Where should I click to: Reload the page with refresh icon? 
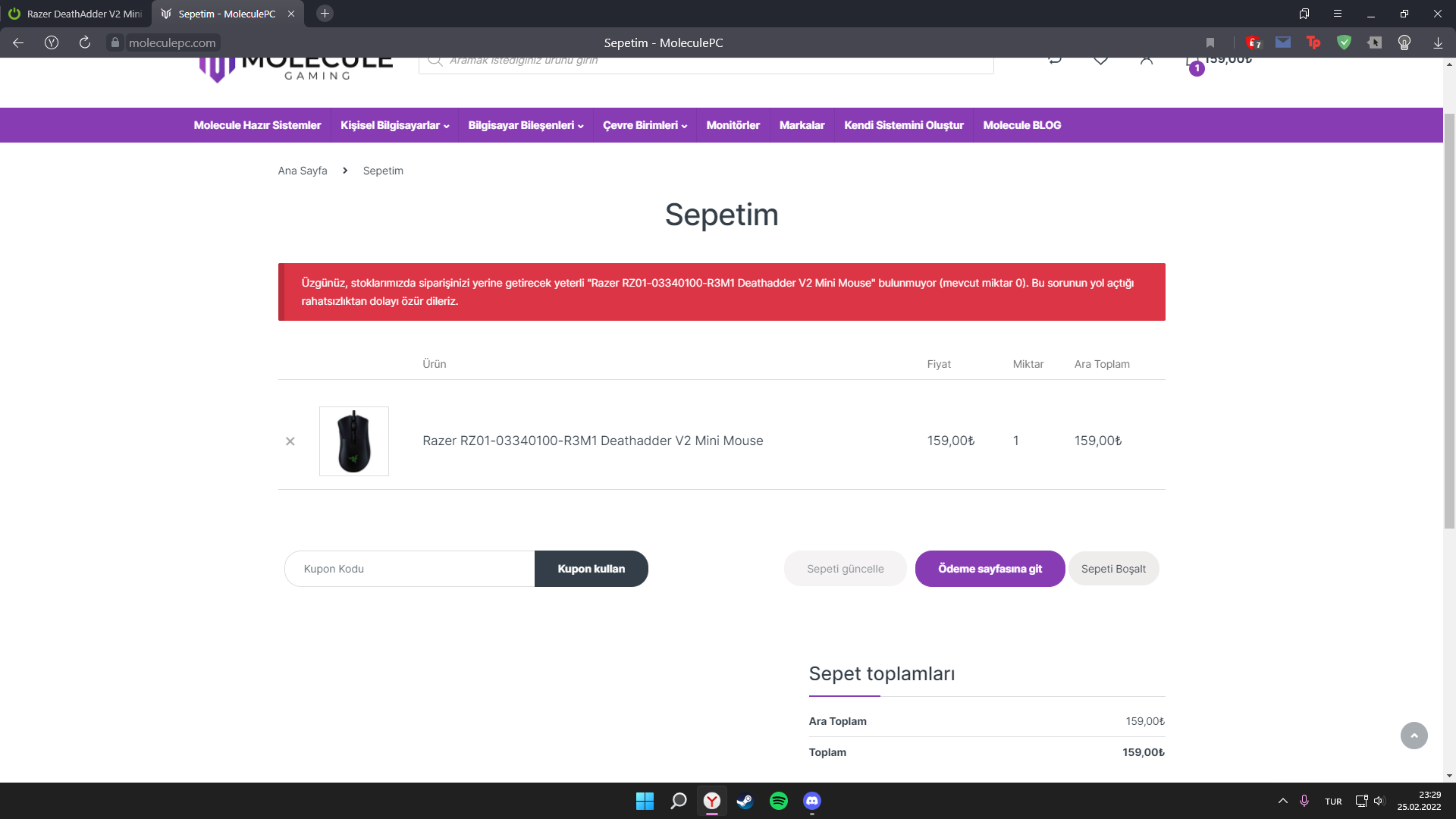pyautogui.click(x=85, y=42)
